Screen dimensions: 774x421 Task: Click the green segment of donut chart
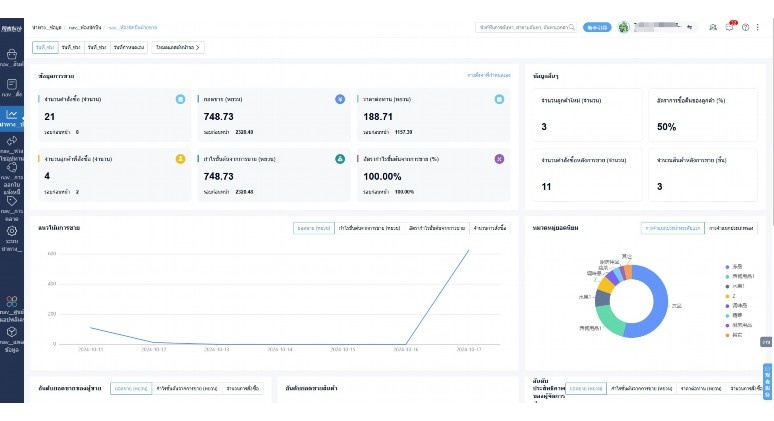609,320
